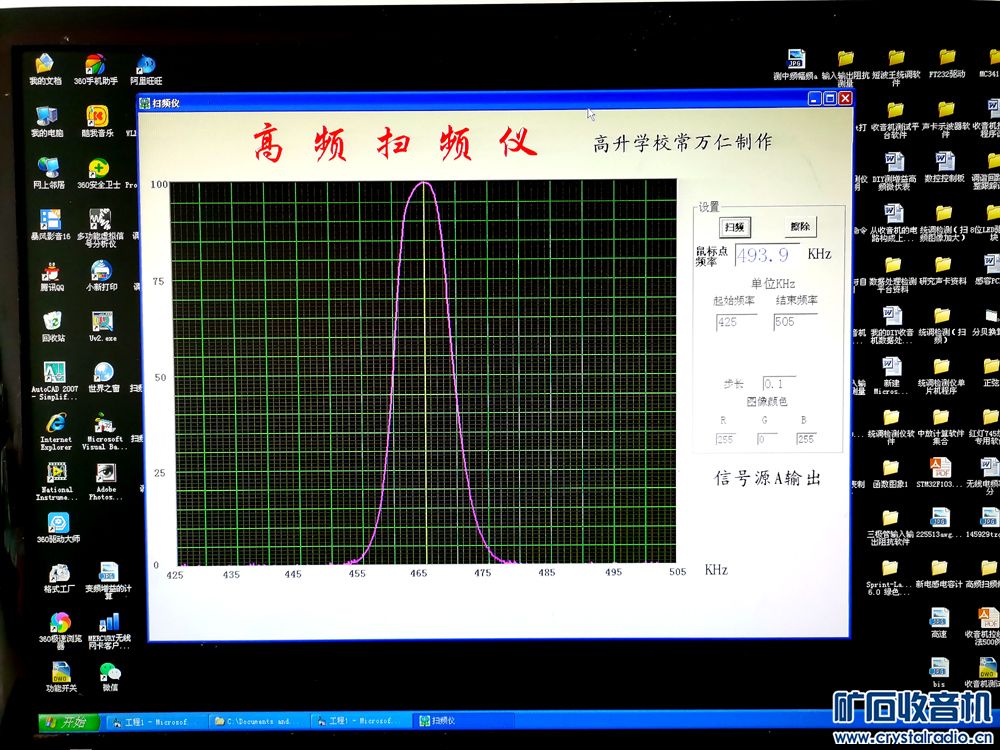The width and height of the screenshot is (1000, 750).
Task: Select the Uv2.exe desktop icon
Action: click(x=103, y=327)
